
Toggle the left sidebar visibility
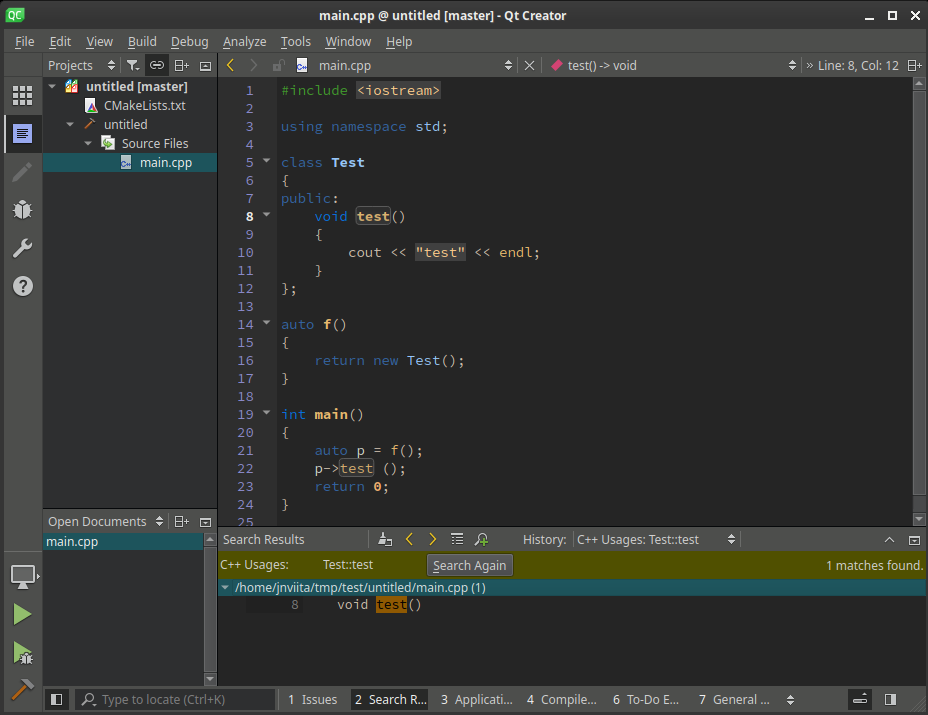point(57,700)
